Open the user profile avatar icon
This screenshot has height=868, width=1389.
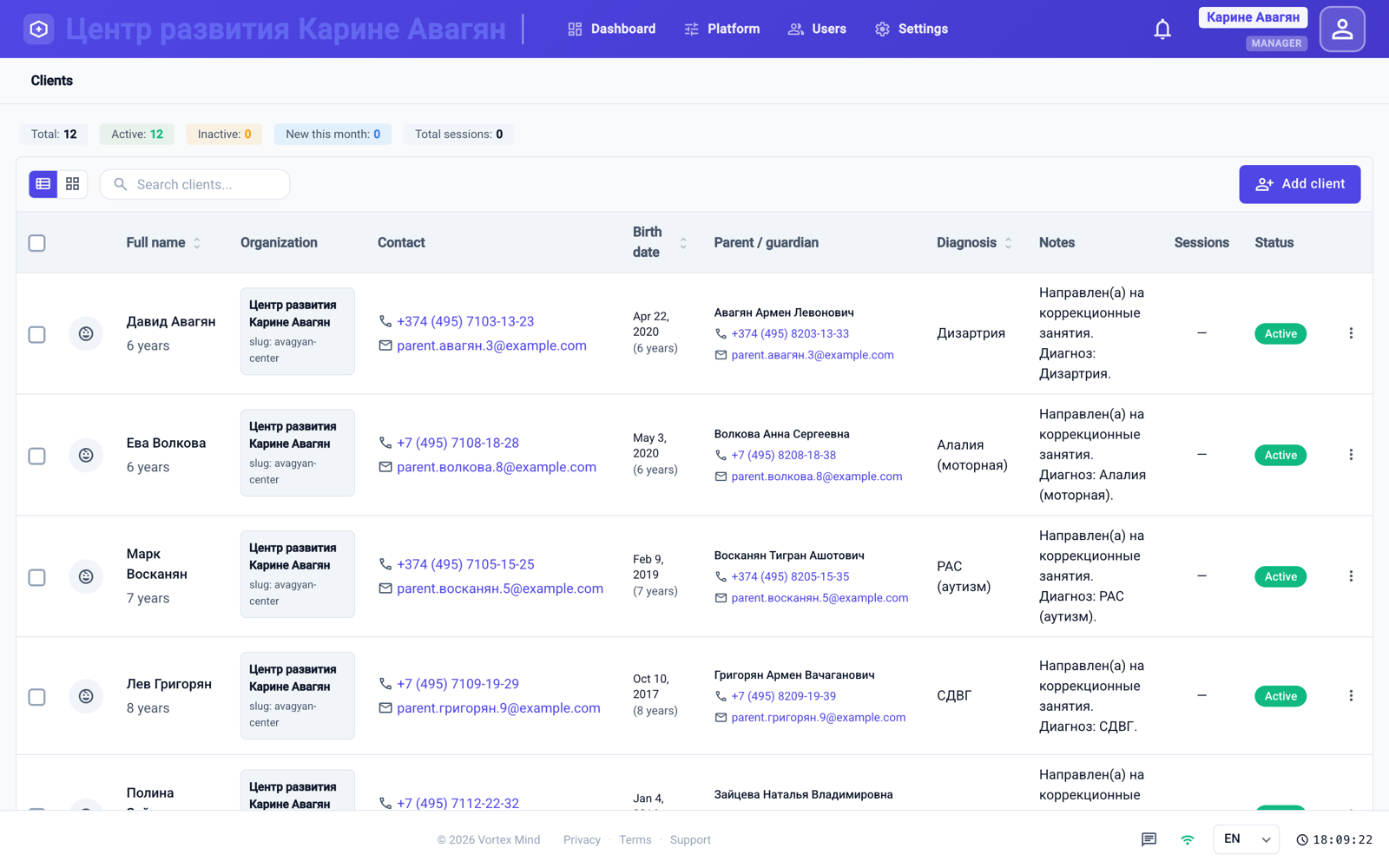[1342, 30]
